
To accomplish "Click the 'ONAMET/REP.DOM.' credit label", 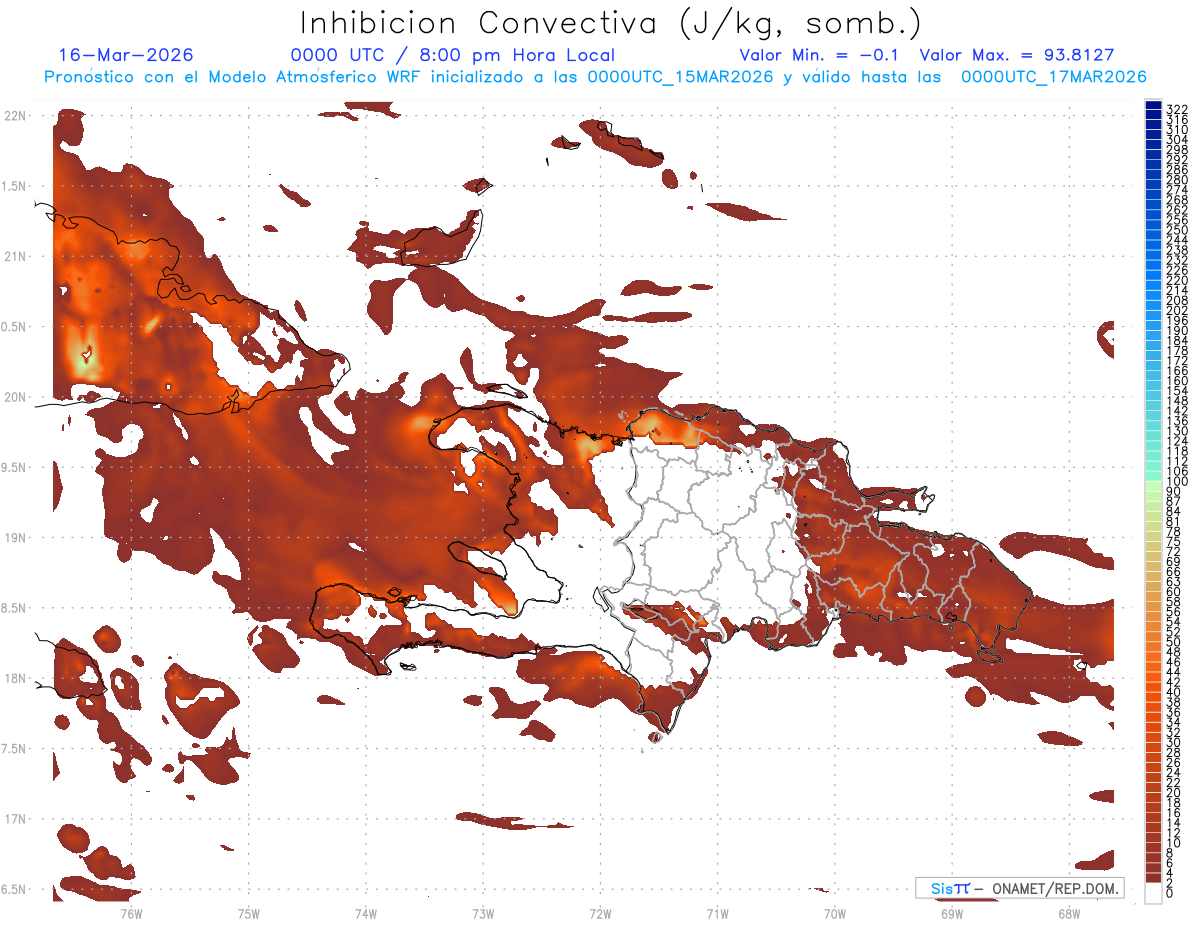I will [x=1055, y=888].
